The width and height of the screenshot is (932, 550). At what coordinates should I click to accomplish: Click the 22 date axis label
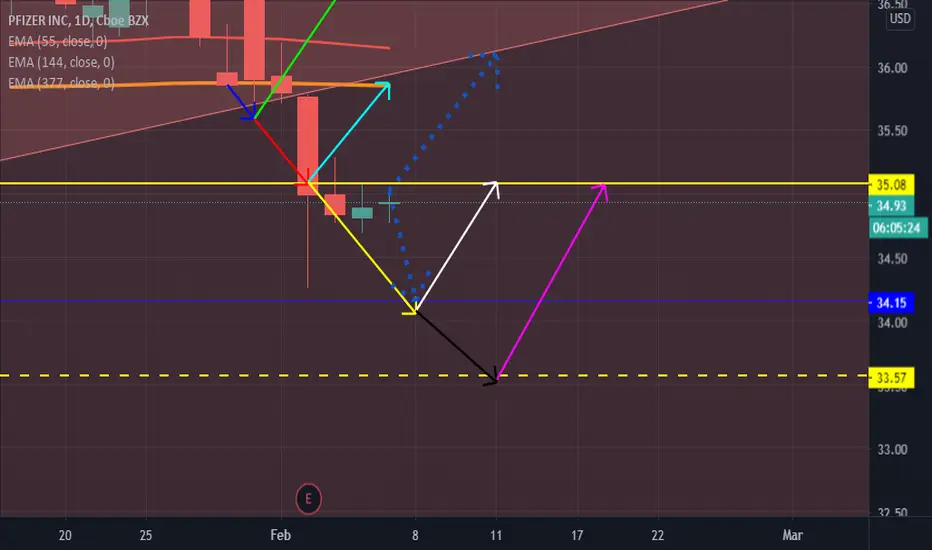657,535
